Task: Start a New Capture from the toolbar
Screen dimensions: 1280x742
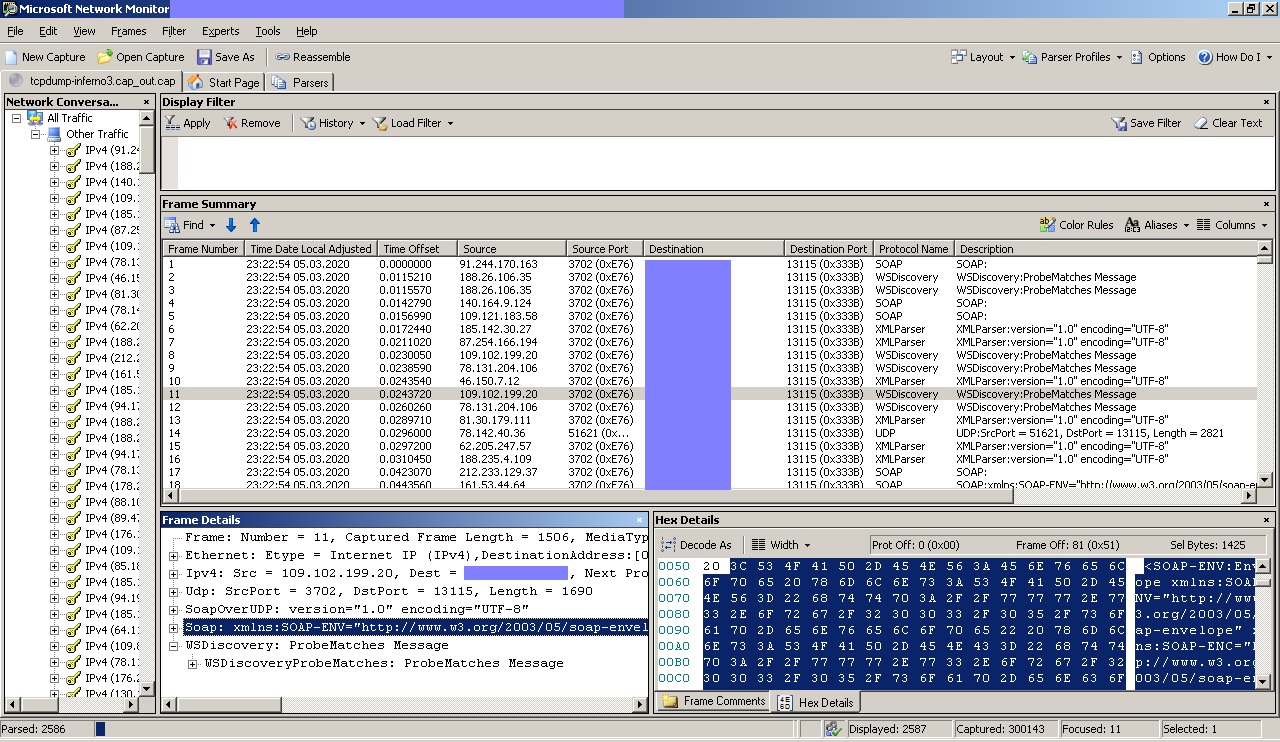Action: 45,57
